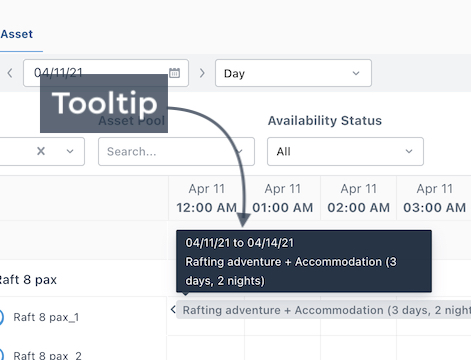Select the Raft 8 pax_1 asset
471x360 pixels.
pyautogui.click(x=46, y=317)
